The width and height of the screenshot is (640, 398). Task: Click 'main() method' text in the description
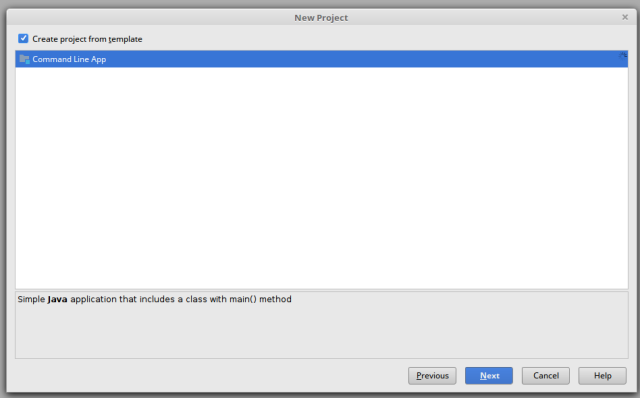point(260,299)
